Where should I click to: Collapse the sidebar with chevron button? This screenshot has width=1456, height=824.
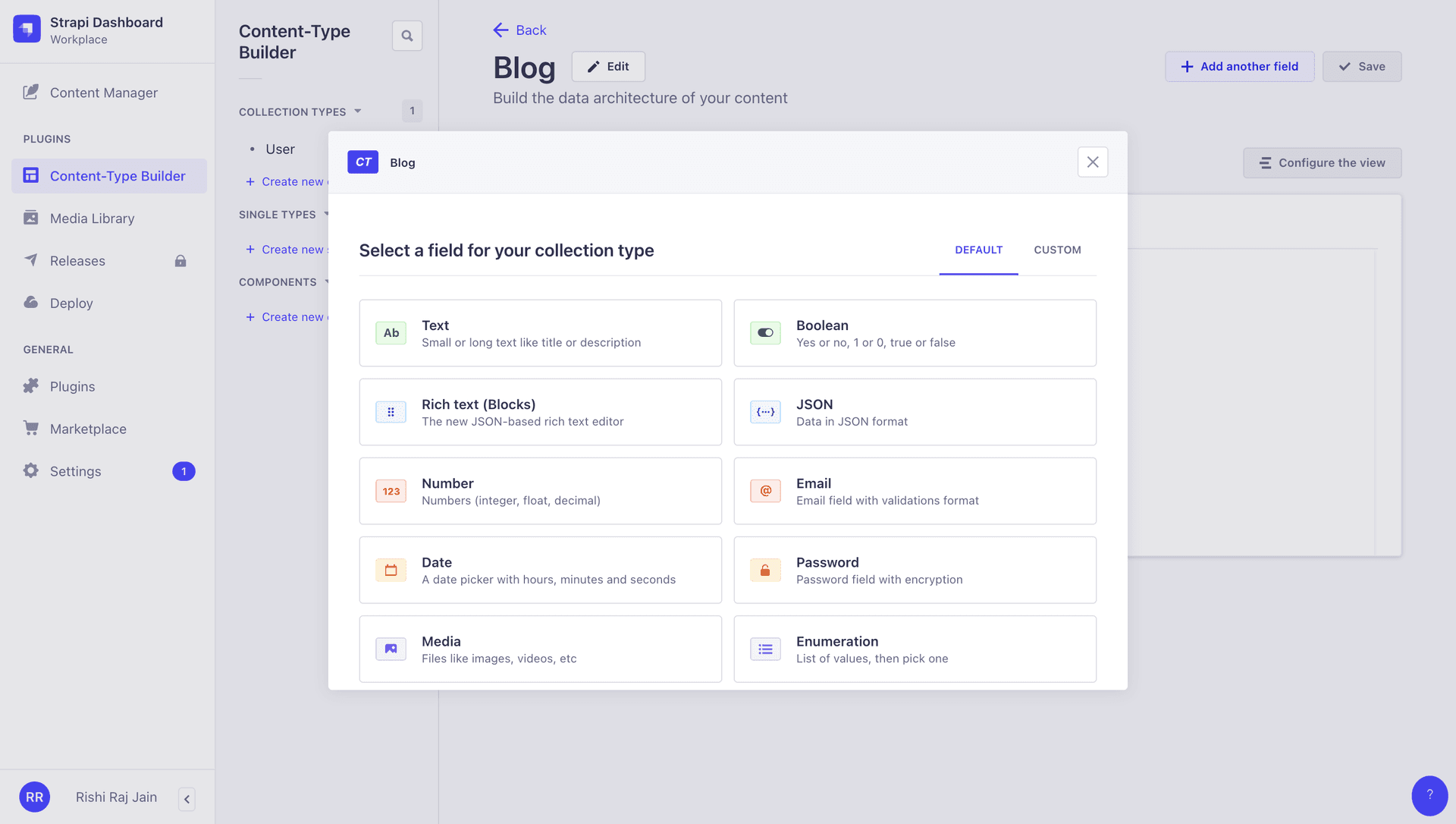[x=187, y=798]
